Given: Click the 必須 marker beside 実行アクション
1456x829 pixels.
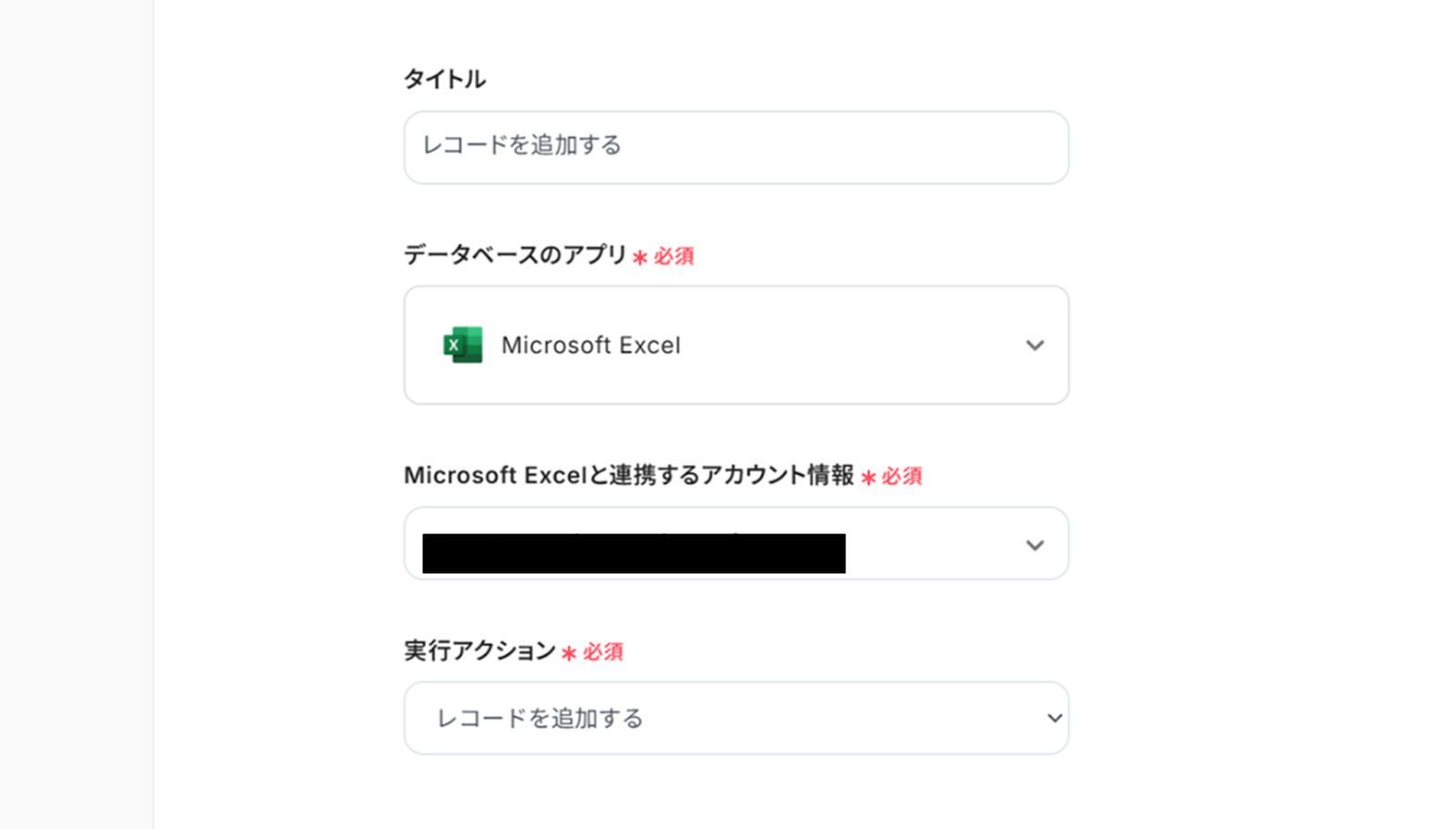Looking at the screenshot, I should [603, 652].
